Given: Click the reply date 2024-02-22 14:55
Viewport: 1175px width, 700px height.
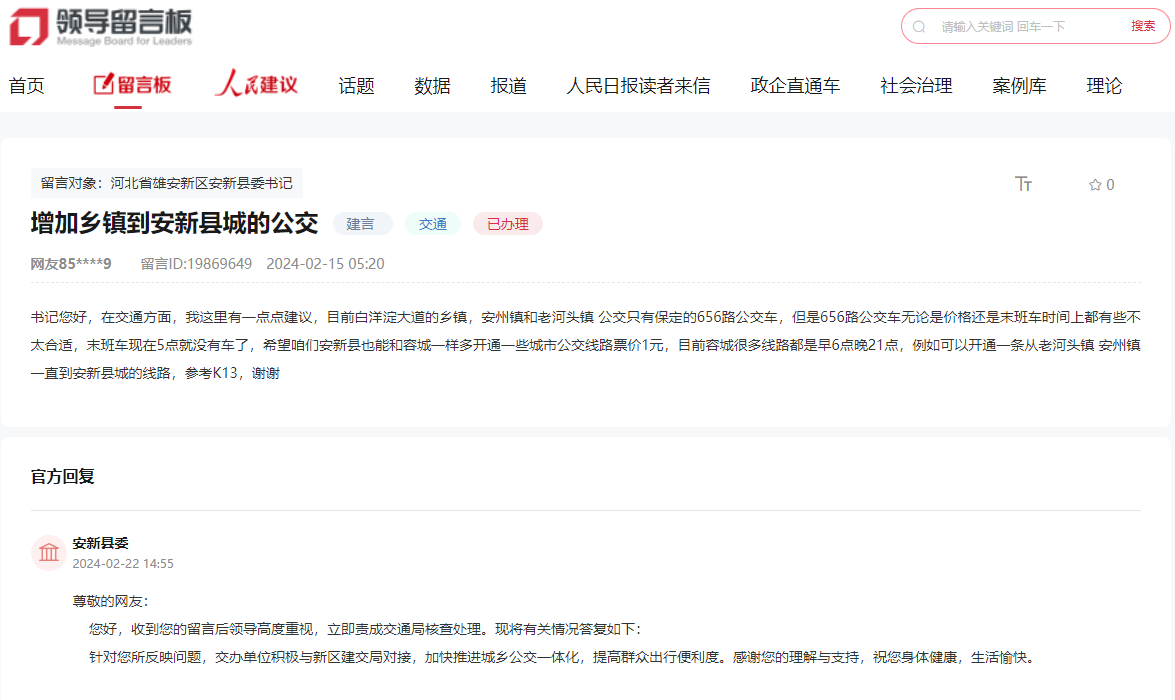Looking at the screenshot, I should 123,564.
